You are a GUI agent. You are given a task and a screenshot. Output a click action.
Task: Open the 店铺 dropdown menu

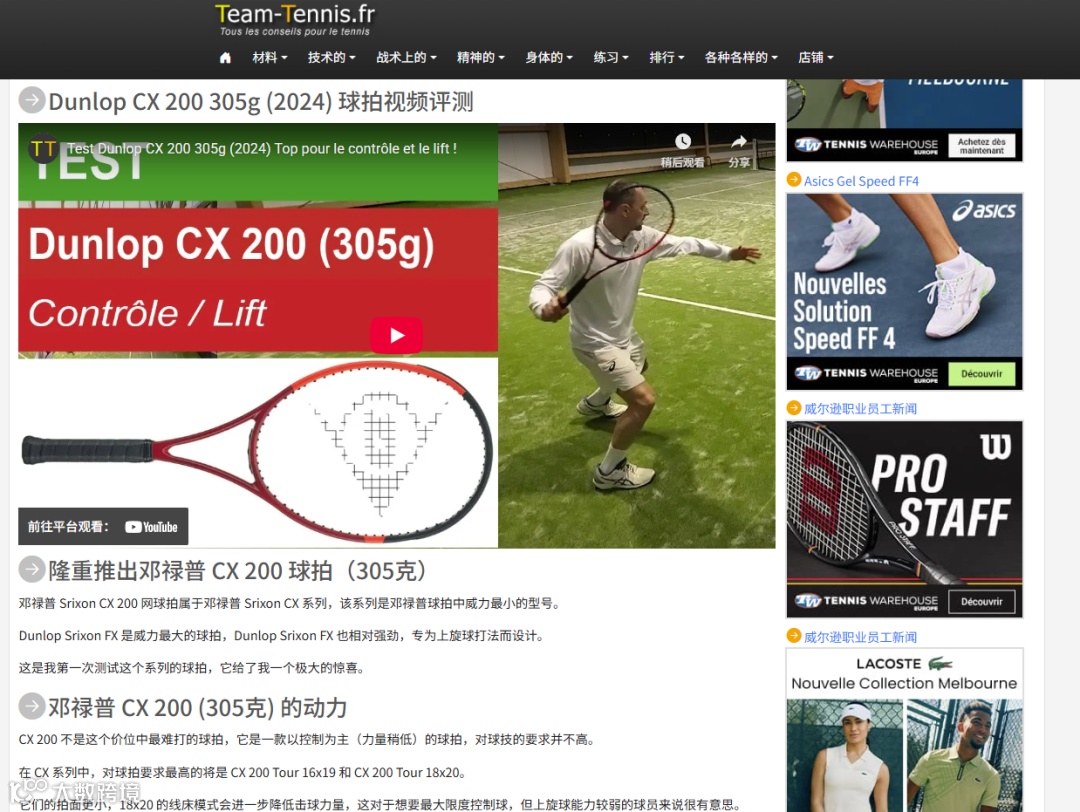pos(816,58)
